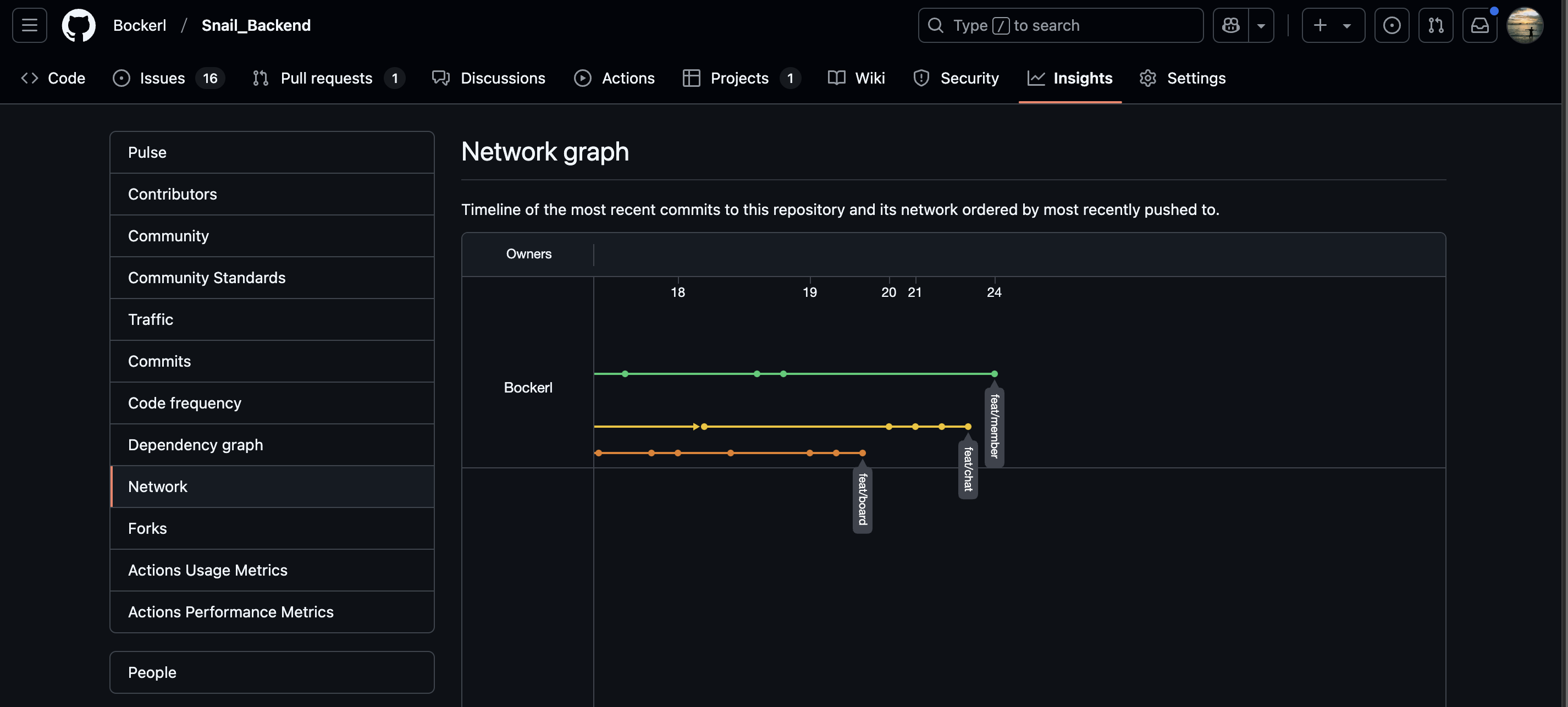This screenshot has width=1568, height=707.
Task: Click the Settings gear tab icon
Action: pos(1147,79)
